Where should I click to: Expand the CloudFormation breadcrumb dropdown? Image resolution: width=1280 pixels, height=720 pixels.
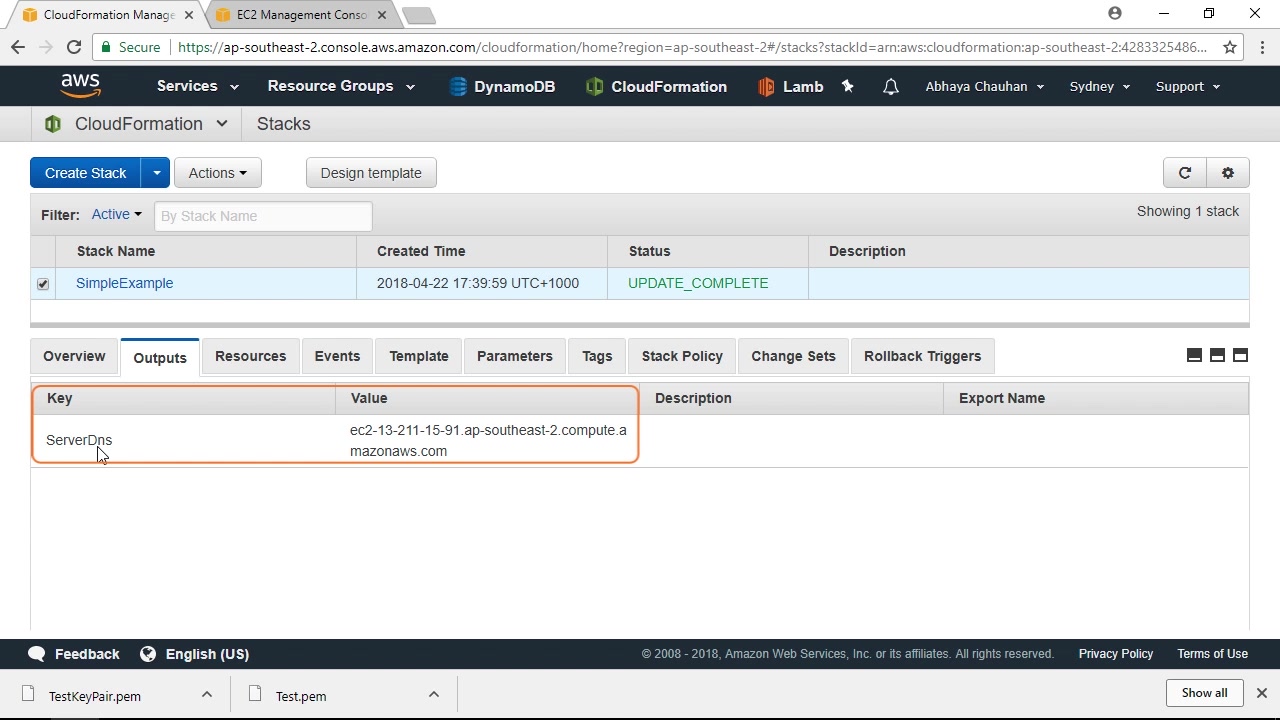(222, 124)
